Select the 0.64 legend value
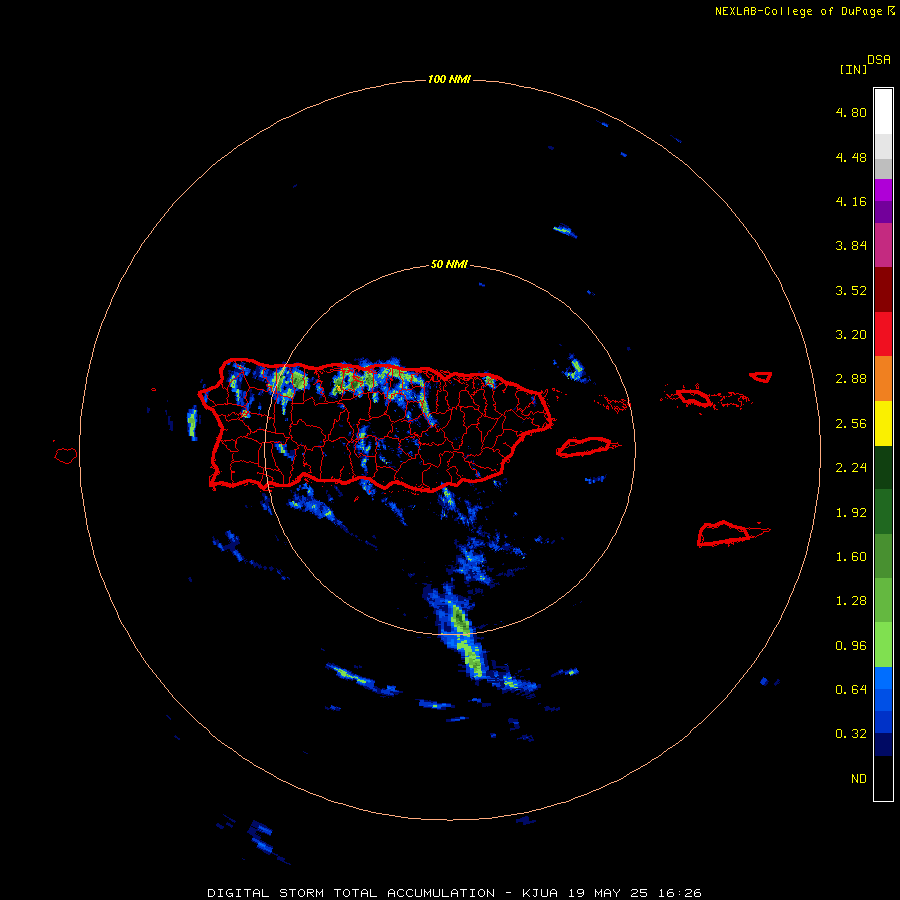Screen dimensions: 900x900 [851, 689]
